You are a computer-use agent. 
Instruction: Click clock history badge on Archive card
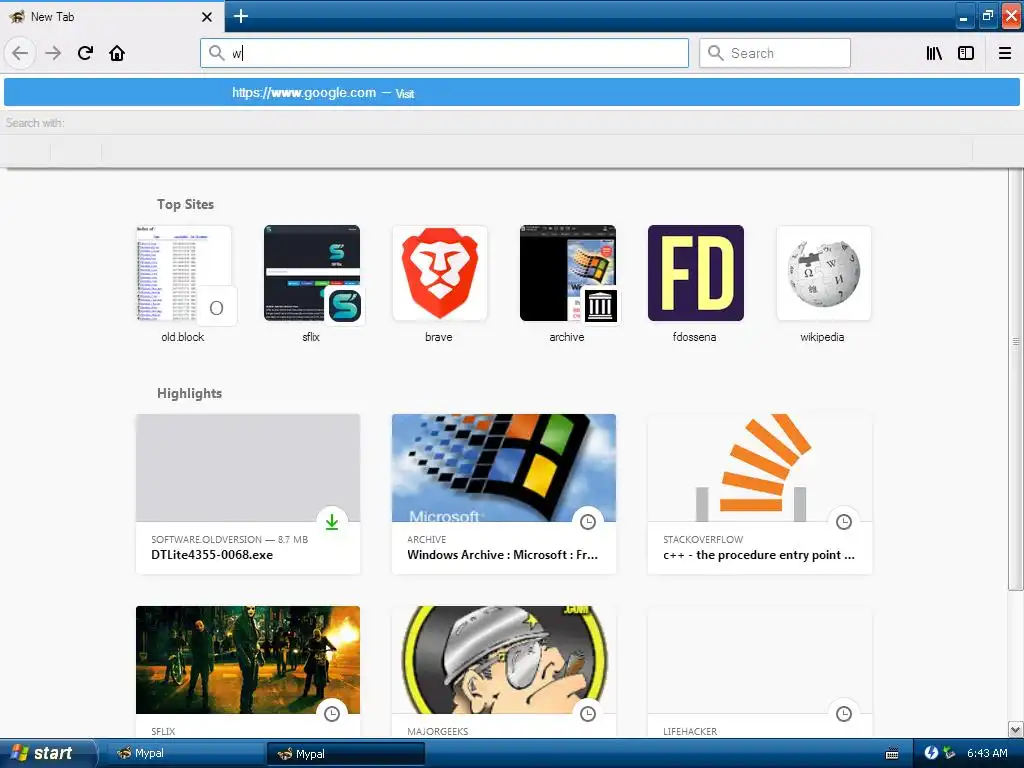588,521
